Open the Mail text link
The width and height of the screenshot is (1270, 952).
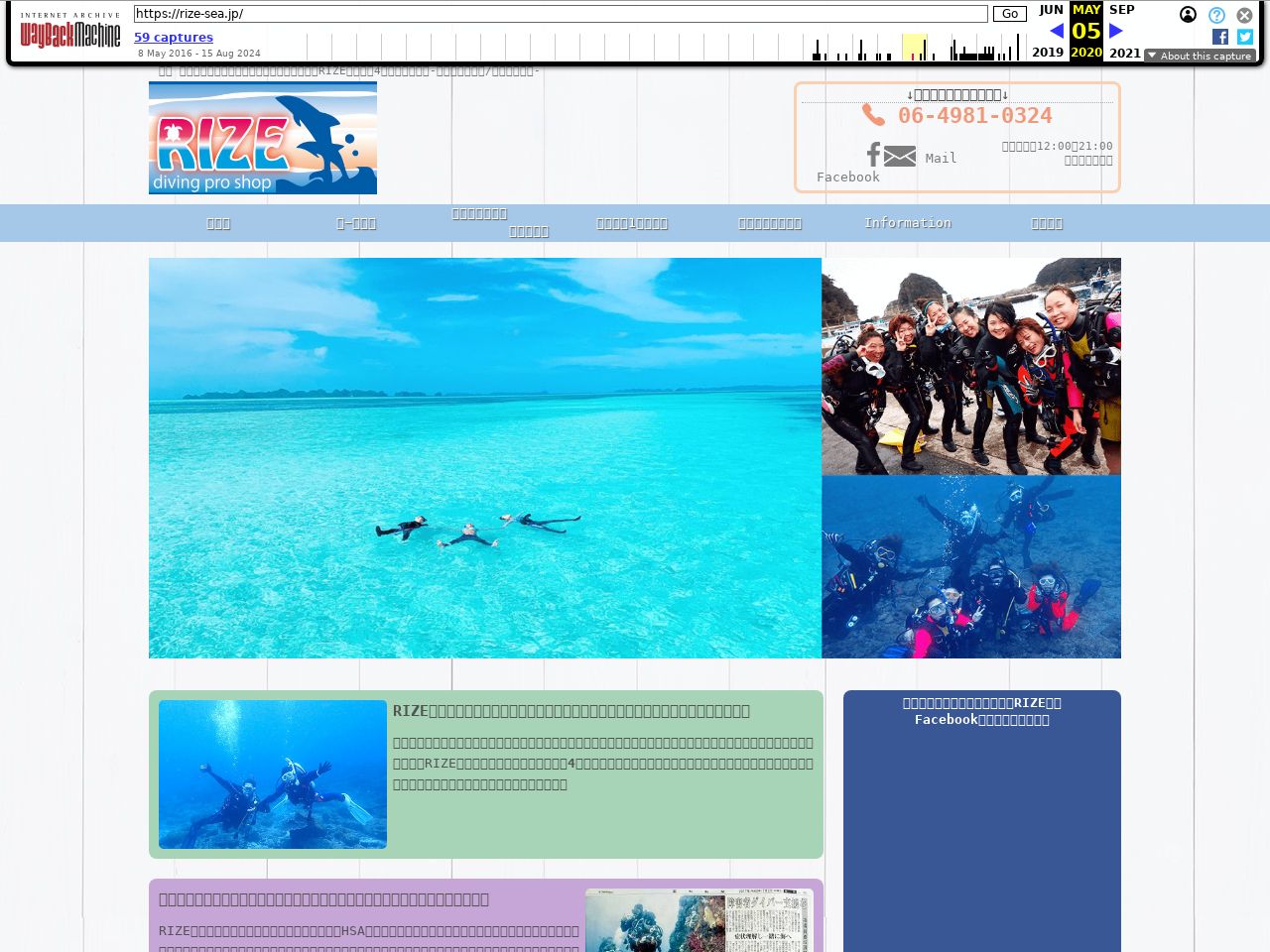tap(941, 158)
